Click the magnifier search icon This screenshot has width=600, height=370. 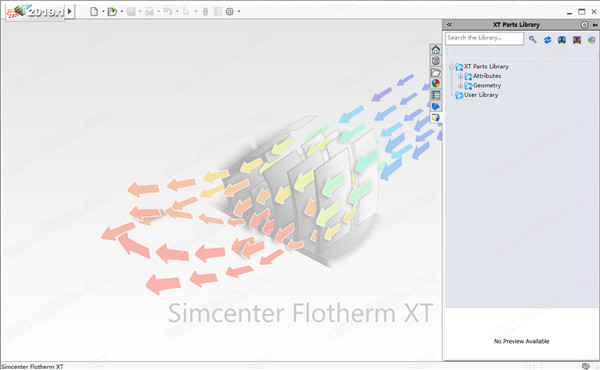point(532,39)
